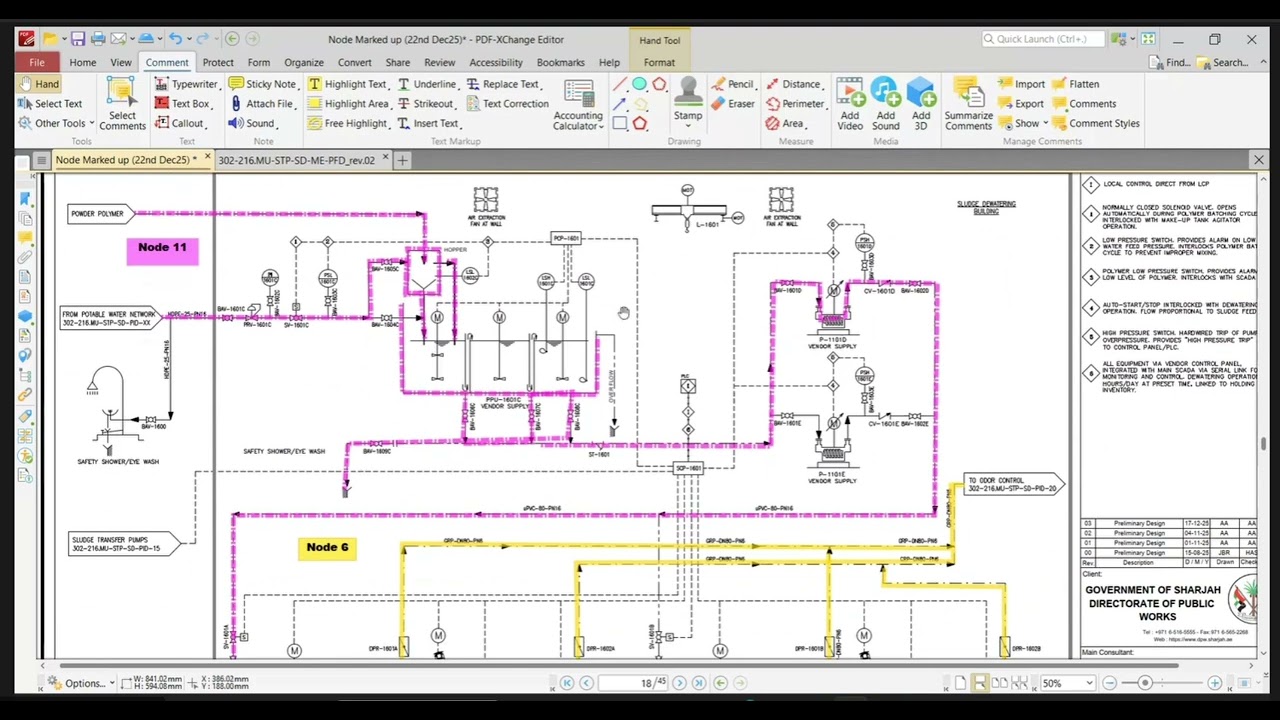Undo the last action

point(175,39)
